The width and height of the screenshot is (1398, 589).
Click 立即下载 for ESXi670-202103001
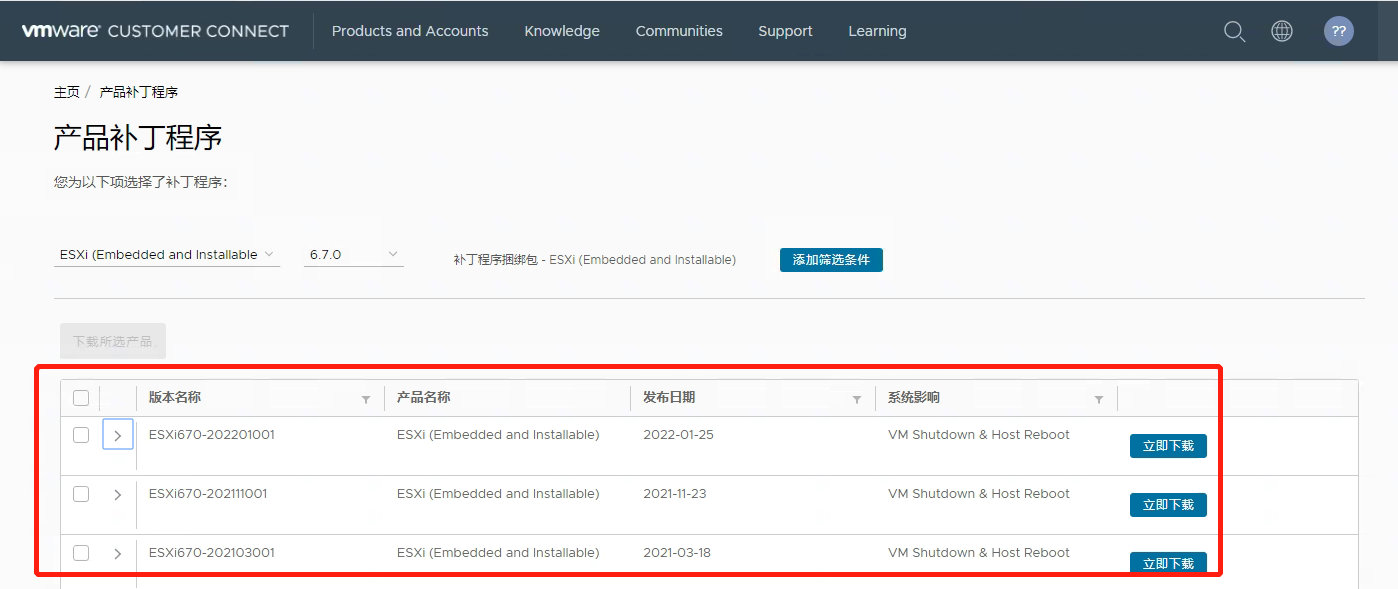pyautogui.click(x=1168, y=564)
